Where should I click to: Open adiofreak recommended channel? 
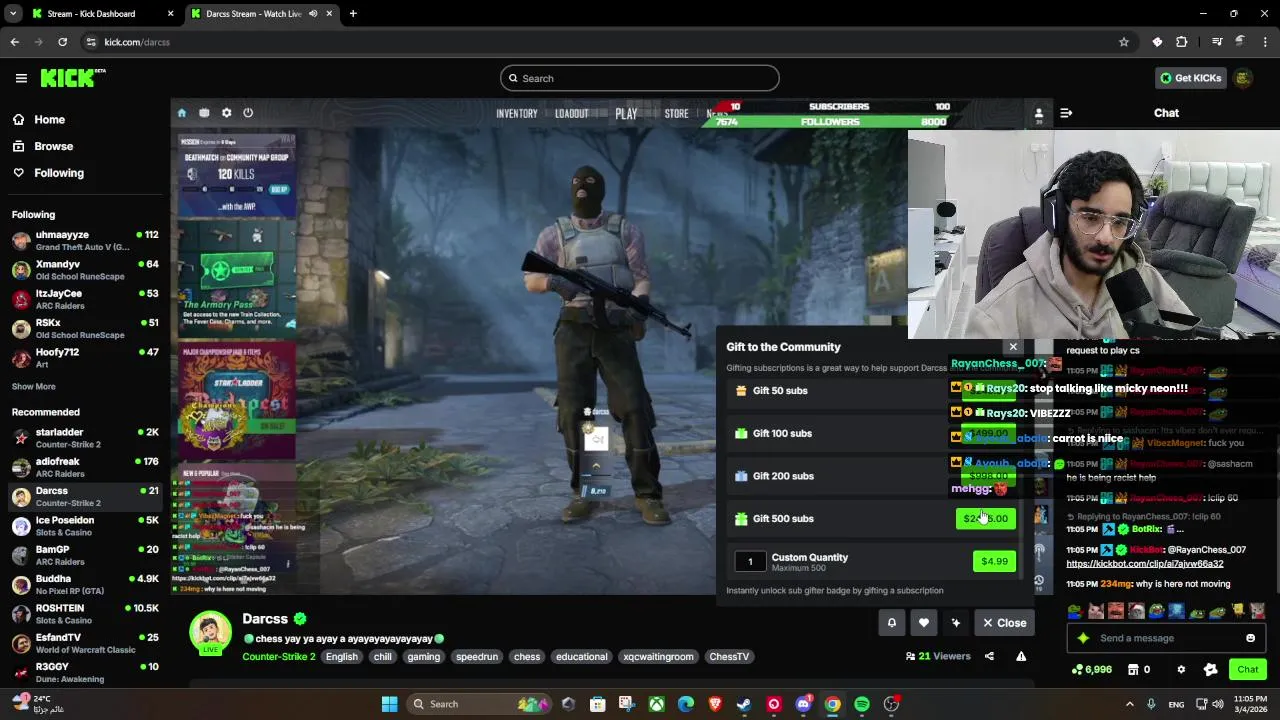(85, 467)
